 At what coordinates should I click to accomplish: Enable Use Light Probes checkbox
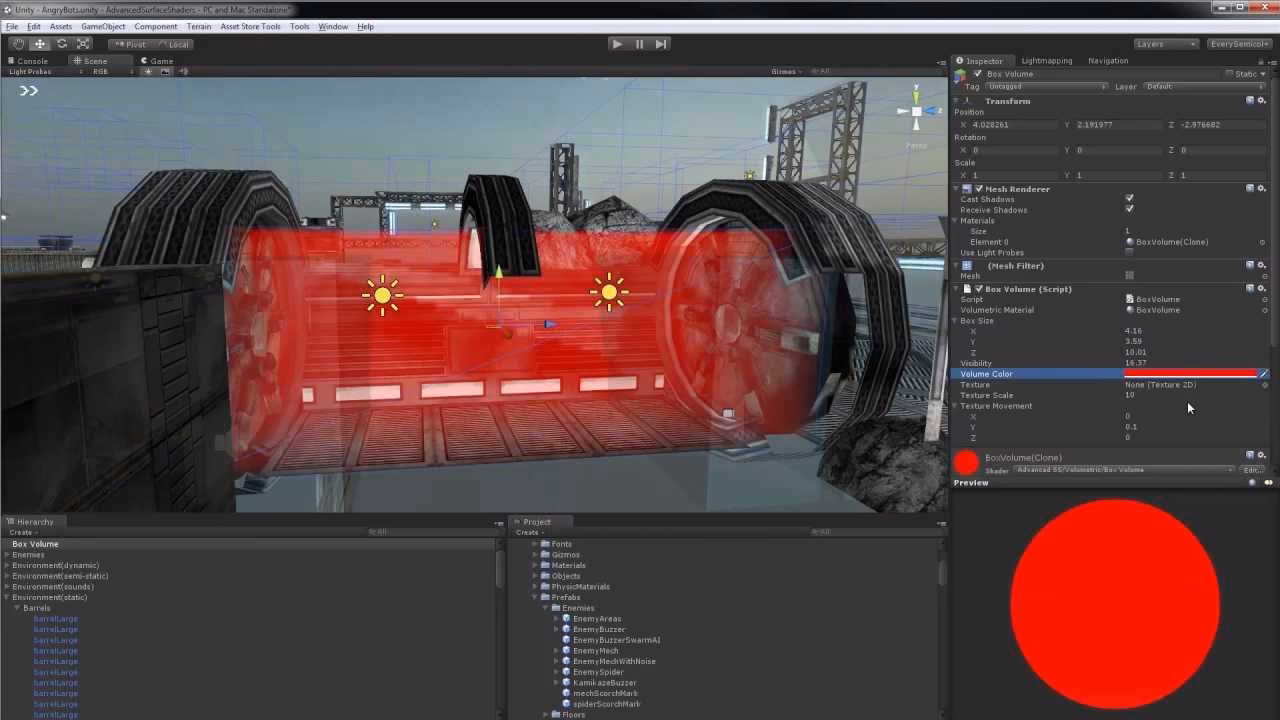tap(1129, 253)
